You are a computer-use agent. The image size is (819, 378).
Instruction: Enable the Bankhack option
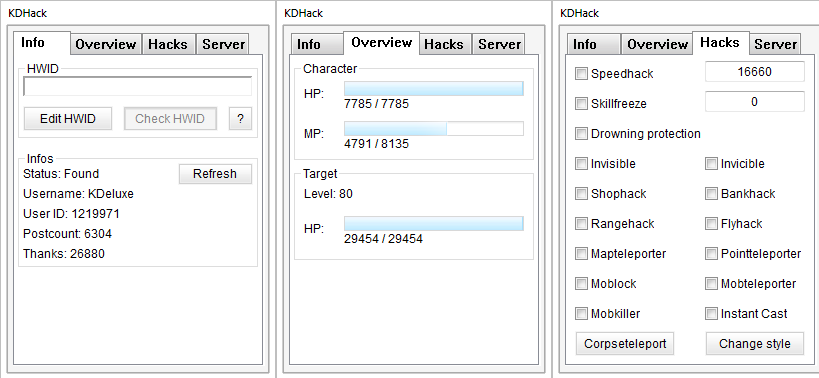pyautogui.click(x=711, y=194)
